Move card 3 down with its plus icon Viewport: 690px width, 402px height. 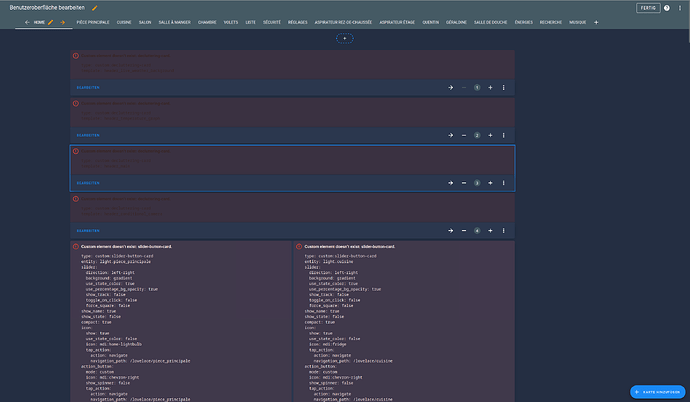[x=490, y=183]
